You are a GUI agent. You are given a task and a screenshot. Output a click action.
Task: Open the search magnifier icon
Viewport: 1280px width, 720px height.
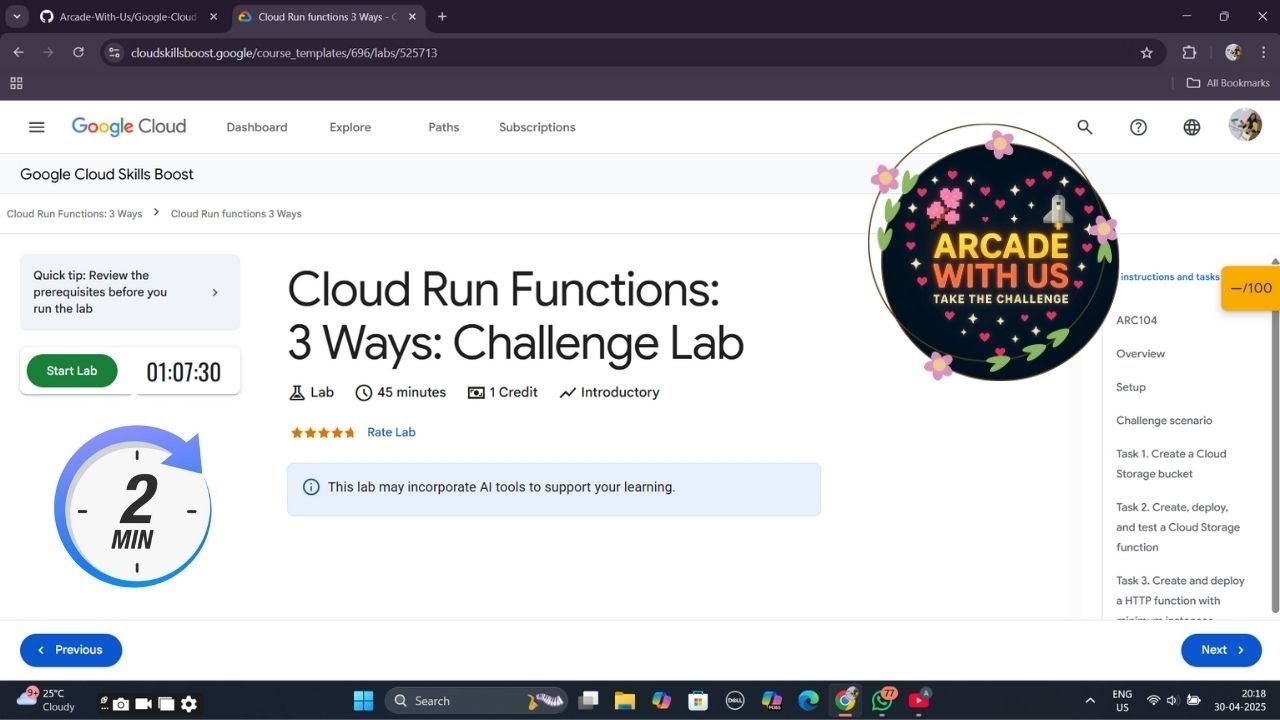tap(1085, 127)
